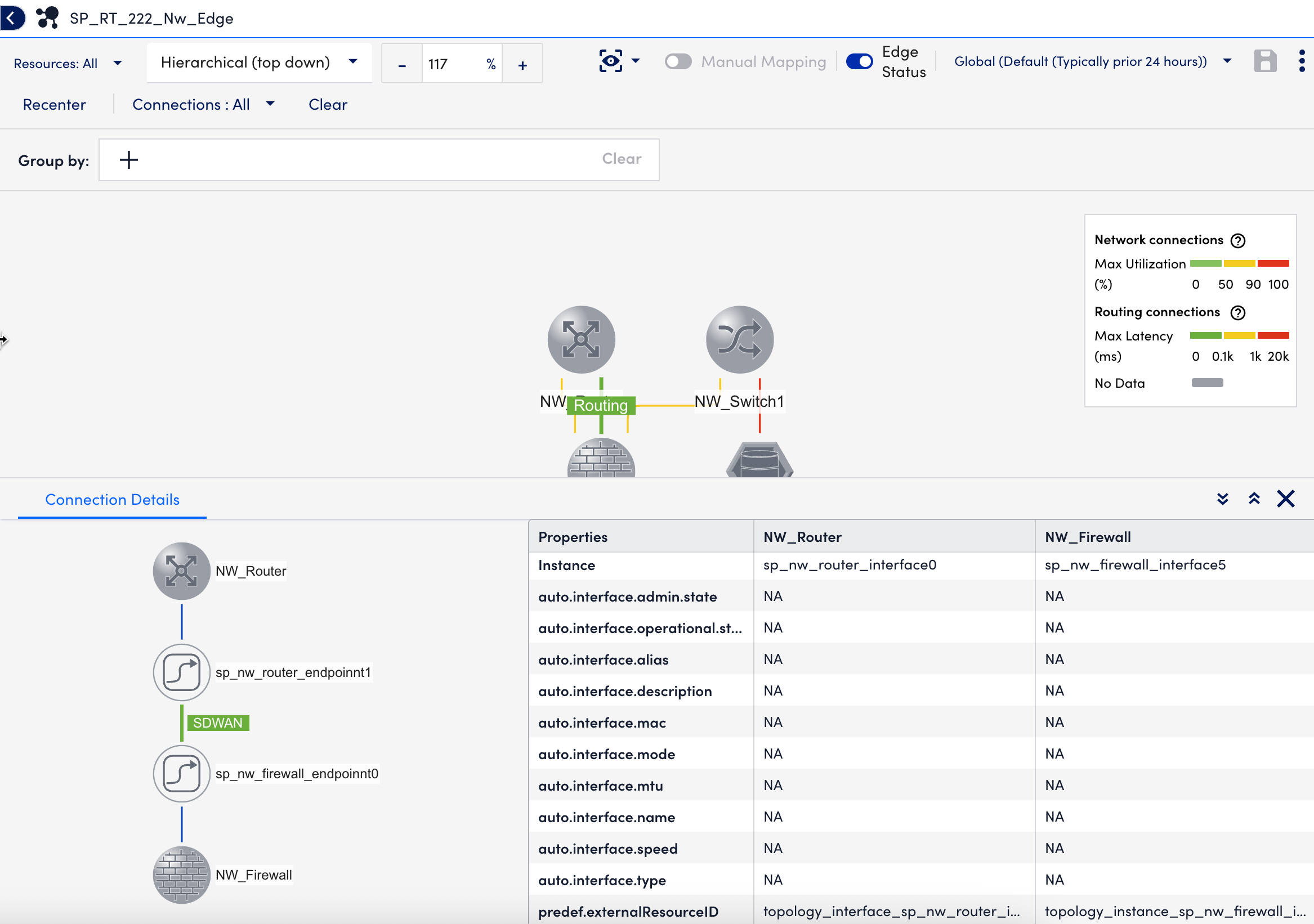This screenshot has width=1314, height=924.
Task: Click the Properties column header
Action: pyautogui.click(x=641, y=537)
